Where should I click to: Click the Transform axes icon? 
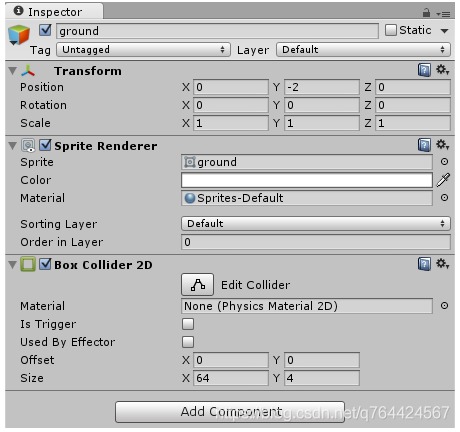(28, 71)
